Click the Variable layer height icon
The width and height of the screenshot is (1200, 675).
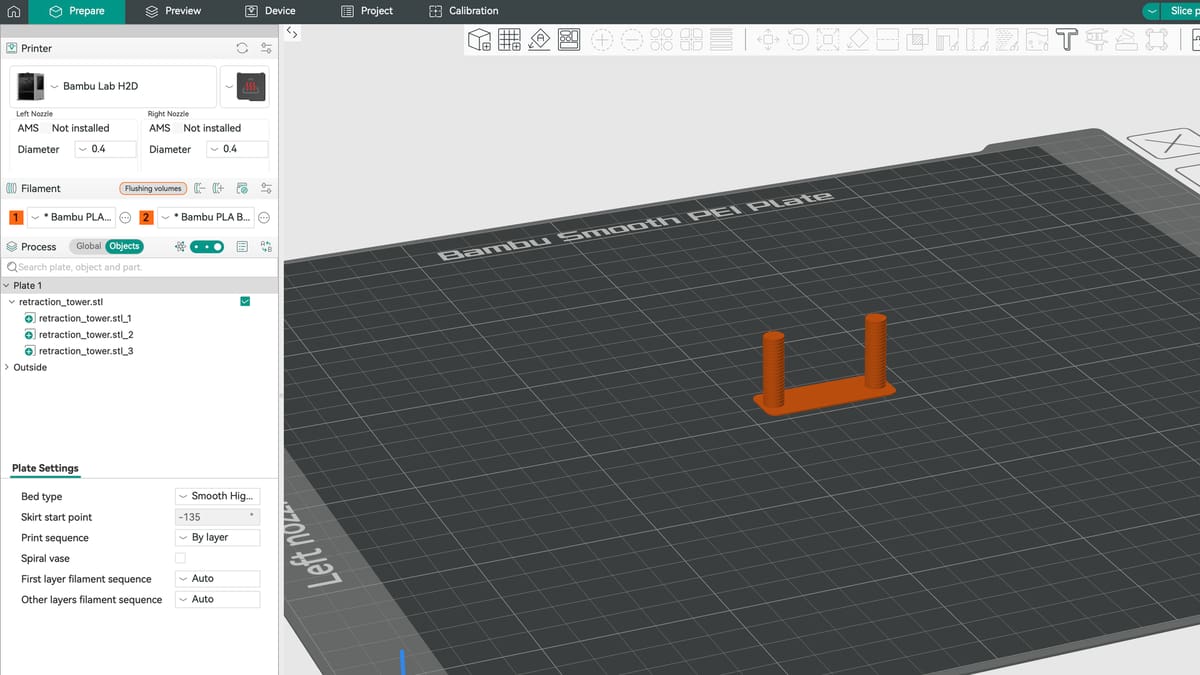(721, 40)
